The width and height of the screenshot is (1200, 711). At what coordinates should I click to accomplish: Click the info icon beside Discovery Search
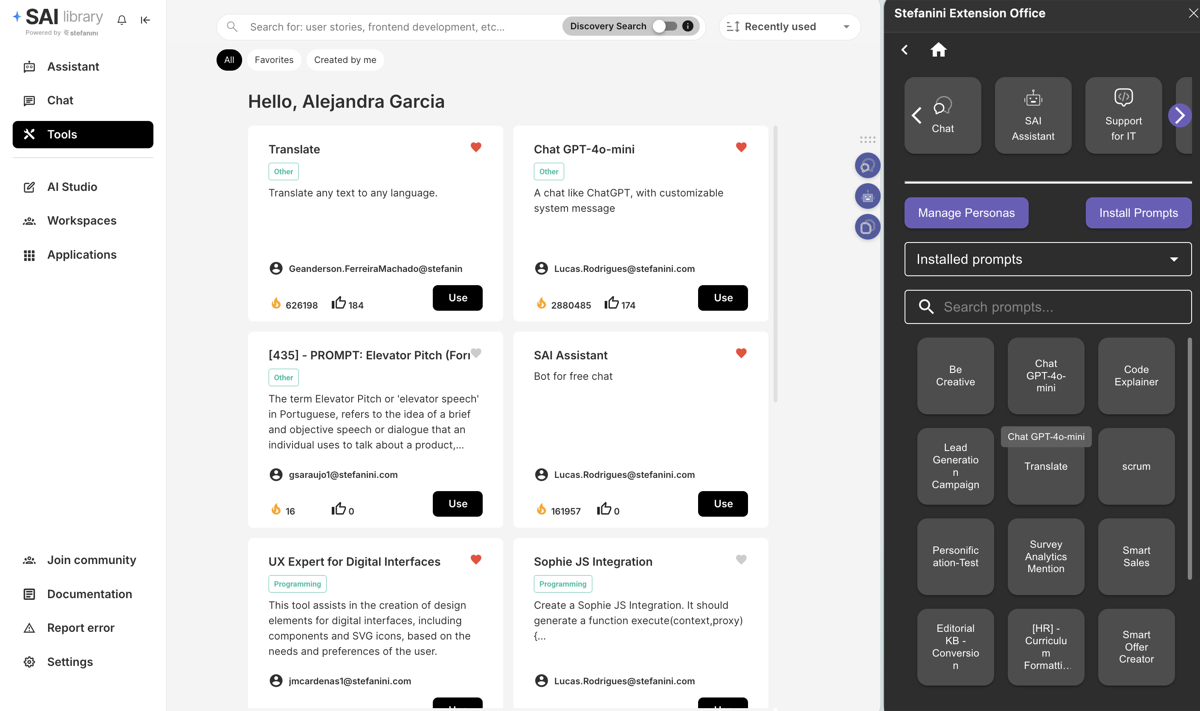pyautogui.click(x=688, y=26)
